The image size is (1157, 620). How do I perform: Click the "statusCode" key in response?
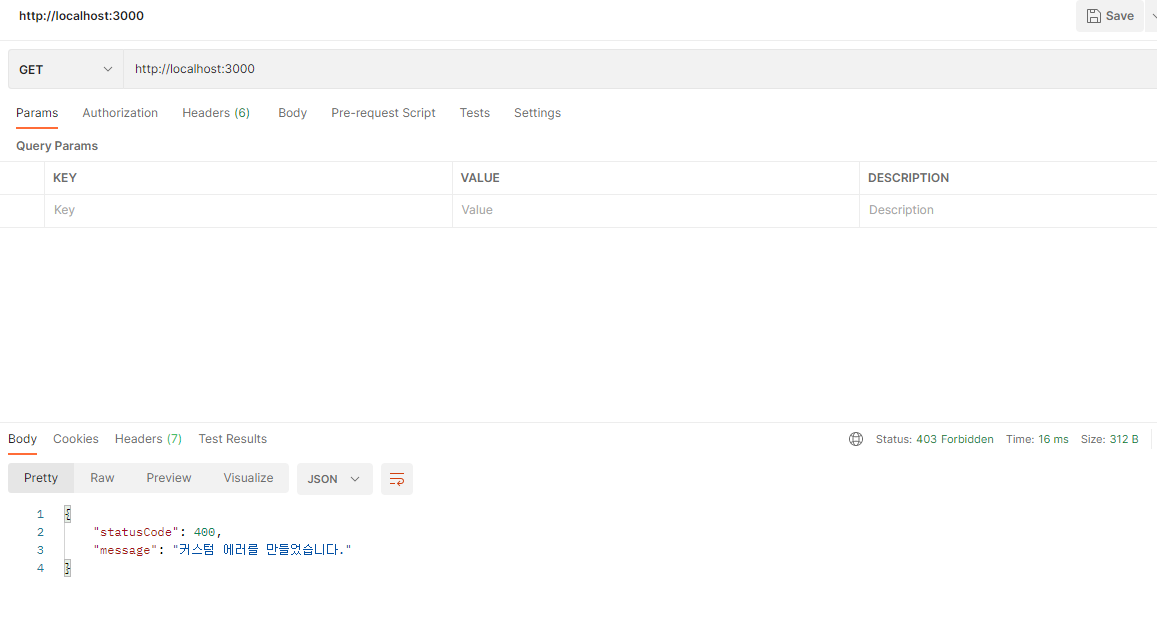[136, 532]
